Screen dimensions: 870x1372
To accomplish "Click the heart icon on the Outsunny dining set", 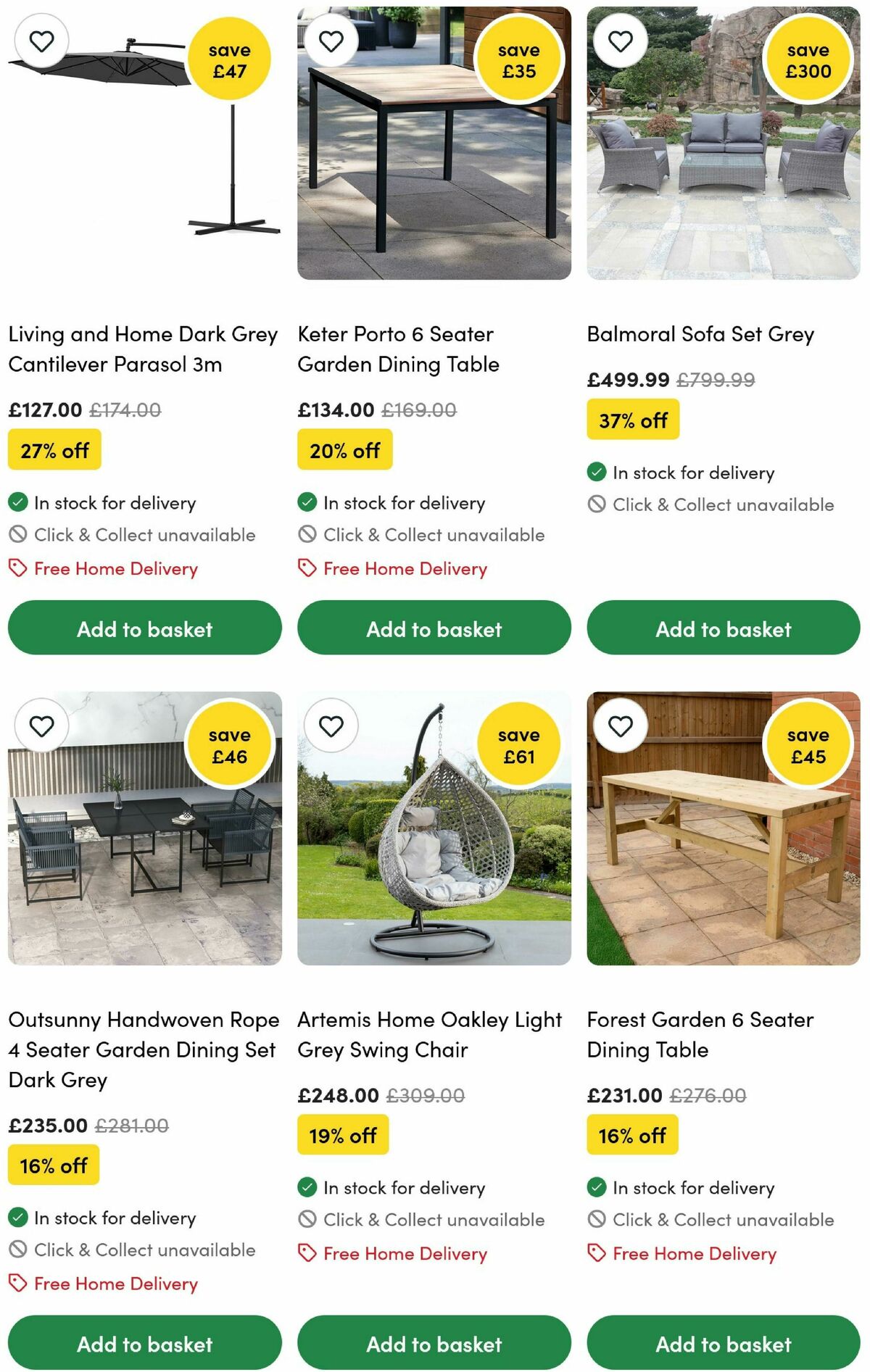I will click(x=42, y=726).
